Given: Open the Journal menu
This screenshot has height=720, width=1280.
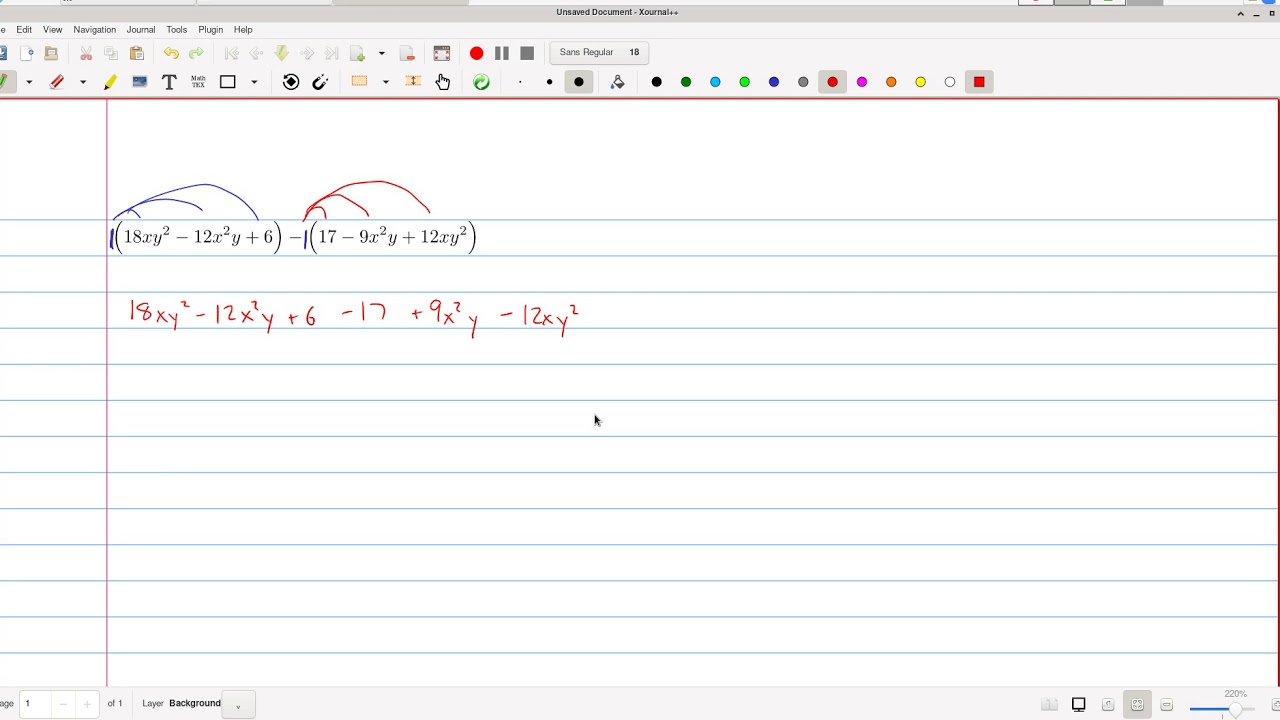Looking at the screenshot, I should (x=141, y=29).
